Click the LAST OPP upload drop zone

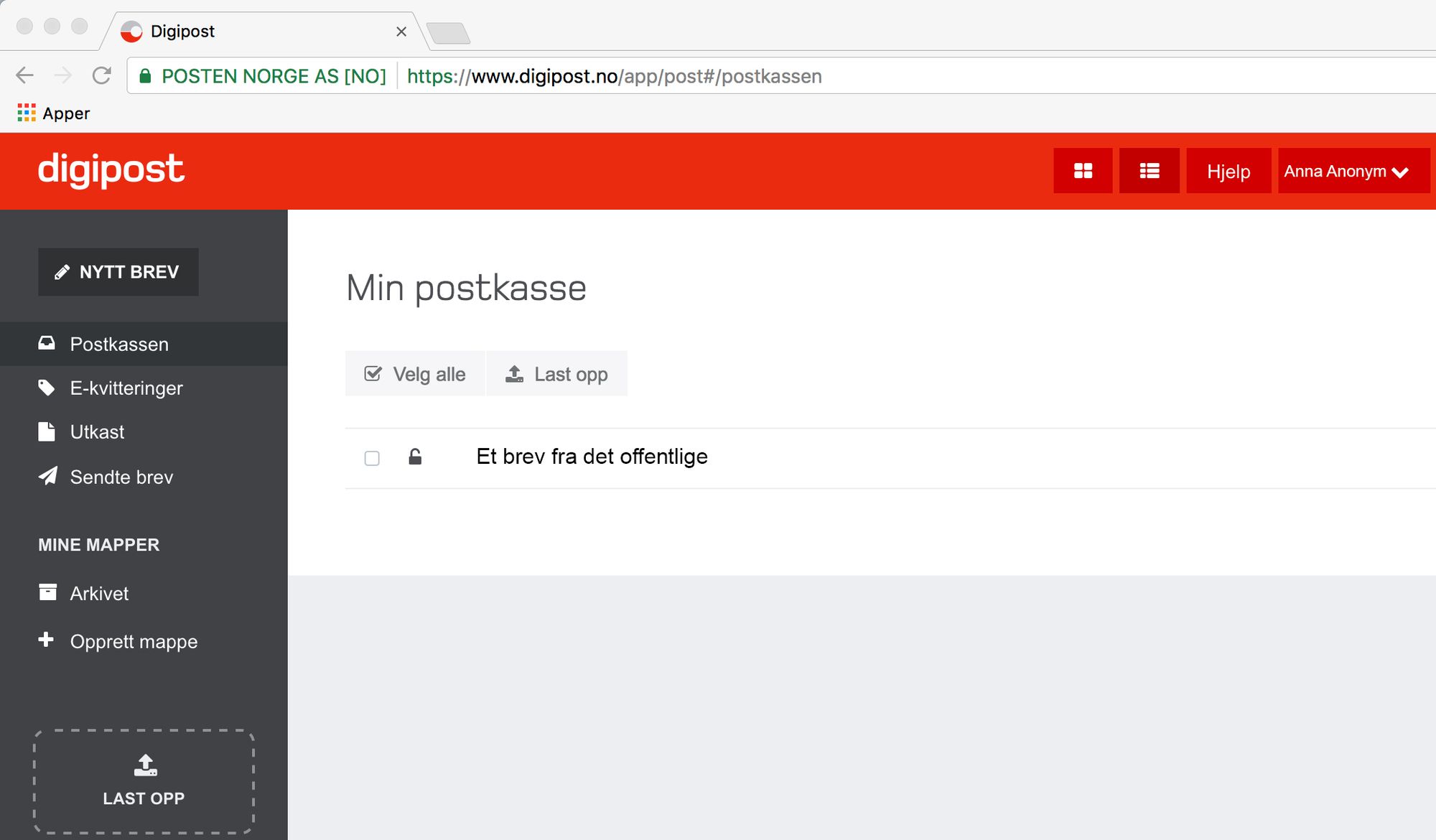[x=144, y=780]
